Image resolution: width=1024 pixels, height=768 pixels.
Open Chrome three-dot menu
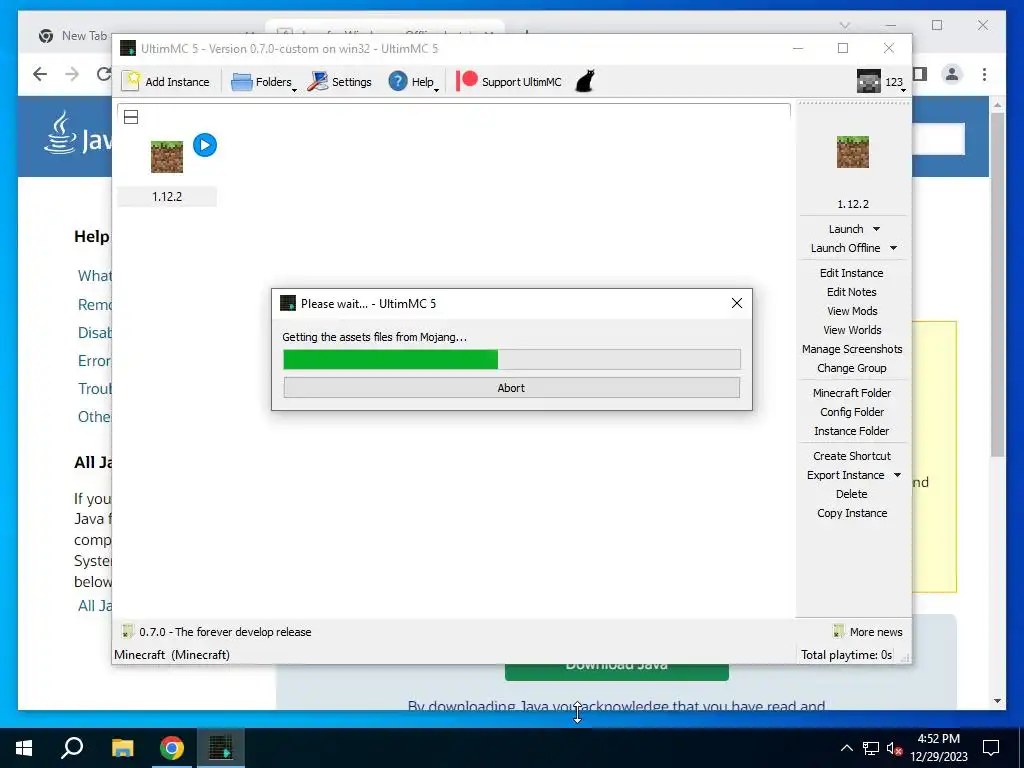coord(984,74)
